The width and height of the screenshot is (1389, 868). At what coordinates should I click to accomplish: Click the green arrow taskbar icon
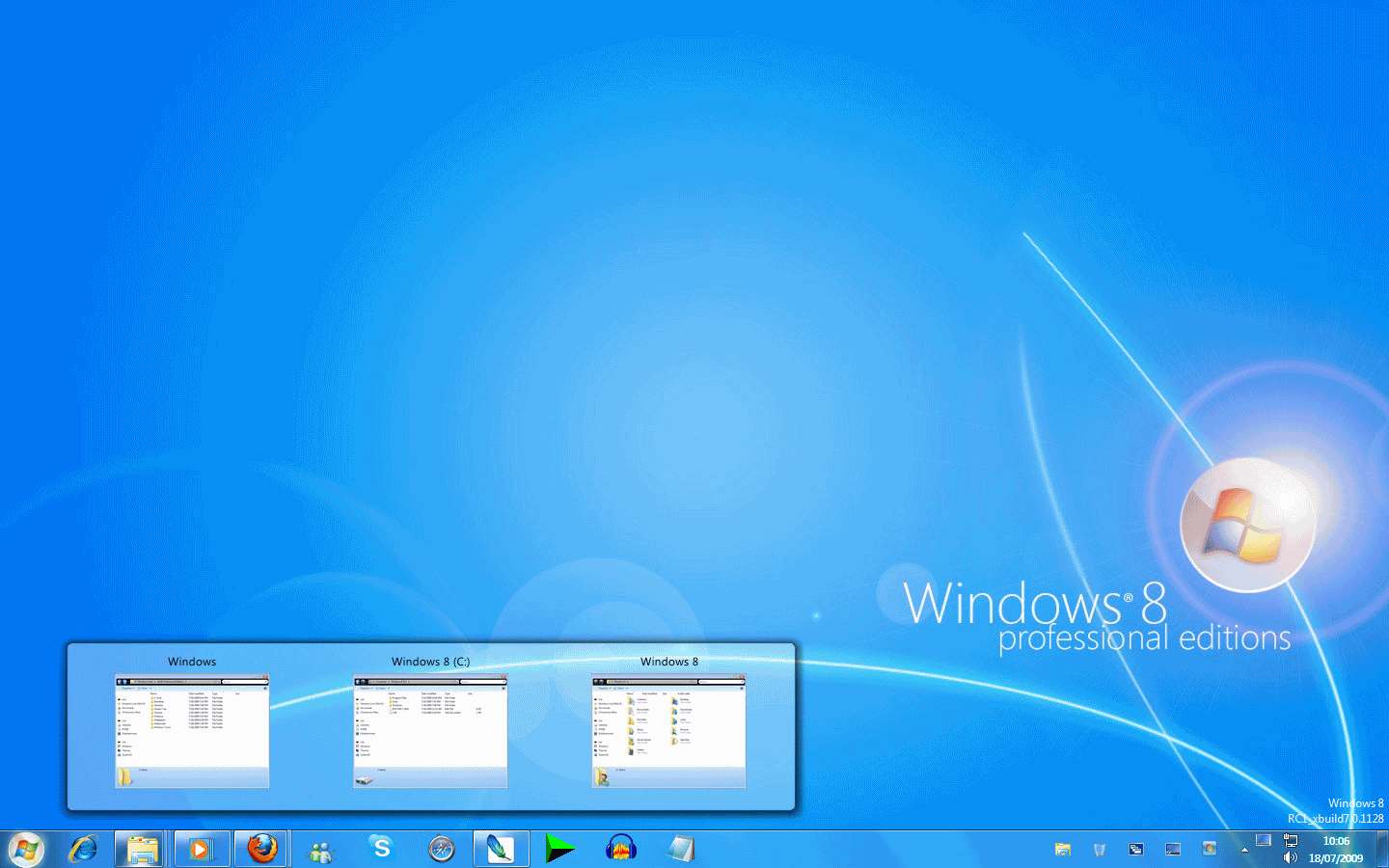[559, 849]
